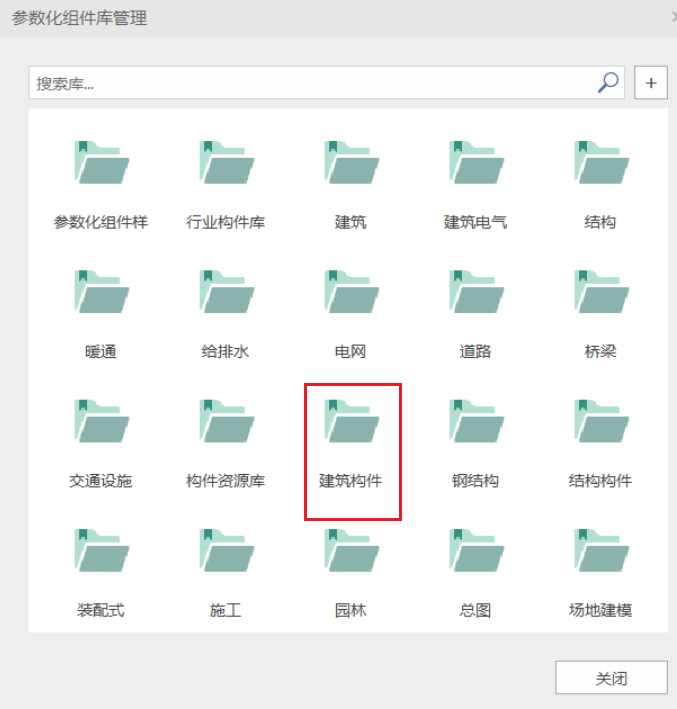This screenshot has width=677, height=709.
Task: Open the 道路 folder icon
Action: [x=476, y=292]
